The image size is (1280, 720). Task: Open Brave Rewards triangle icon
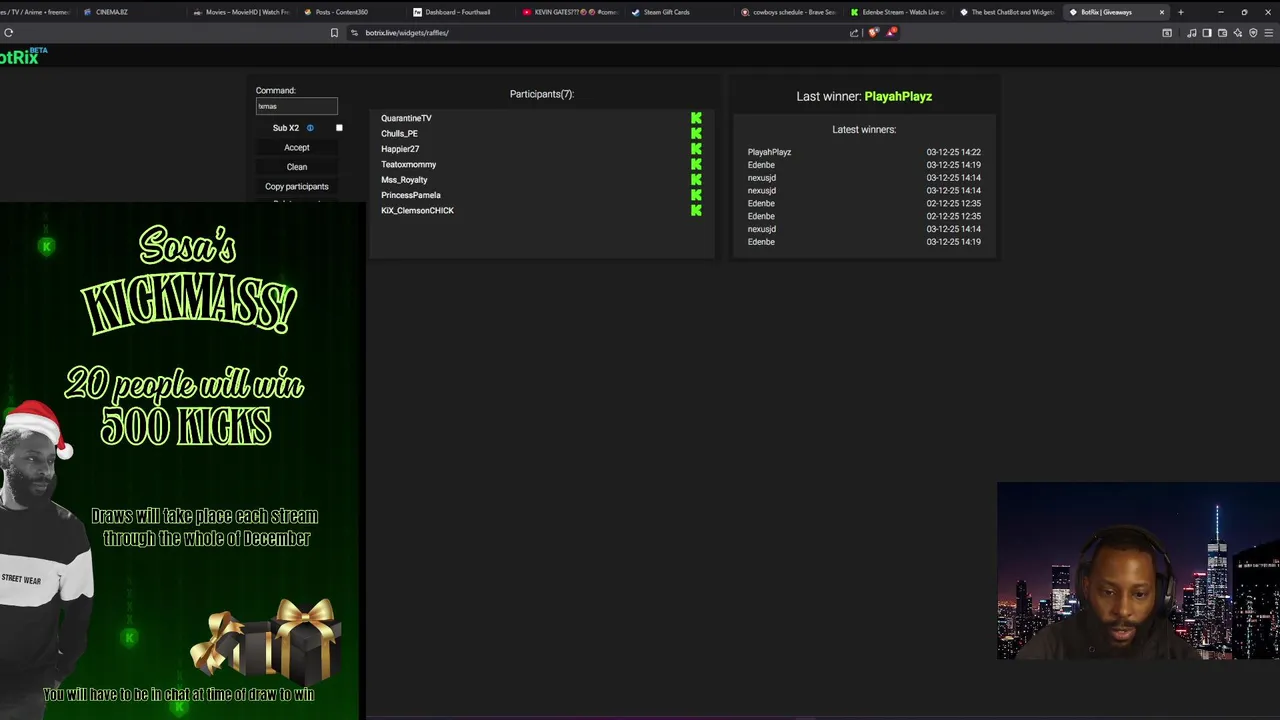(x=891, y=33)
